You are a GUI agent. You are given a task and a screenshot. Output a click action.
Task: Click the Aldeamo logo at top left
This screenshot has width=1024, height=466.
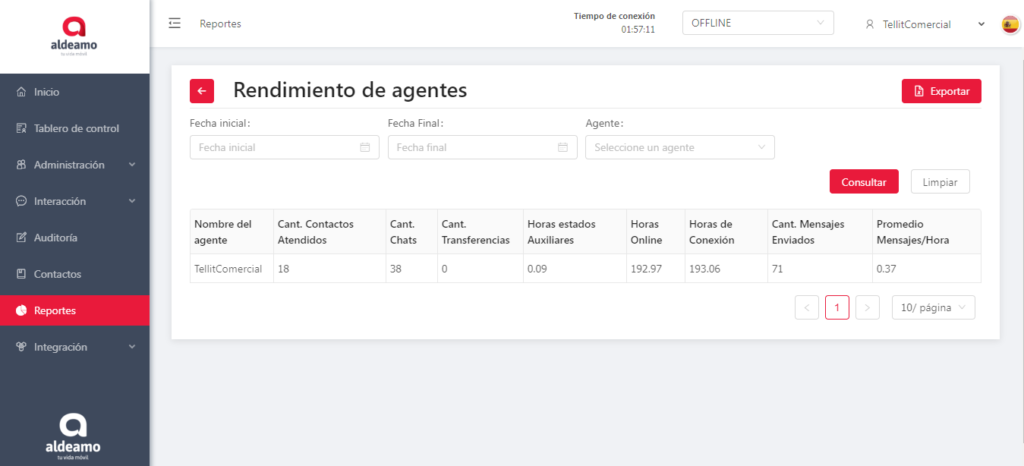tap(74, 36)
